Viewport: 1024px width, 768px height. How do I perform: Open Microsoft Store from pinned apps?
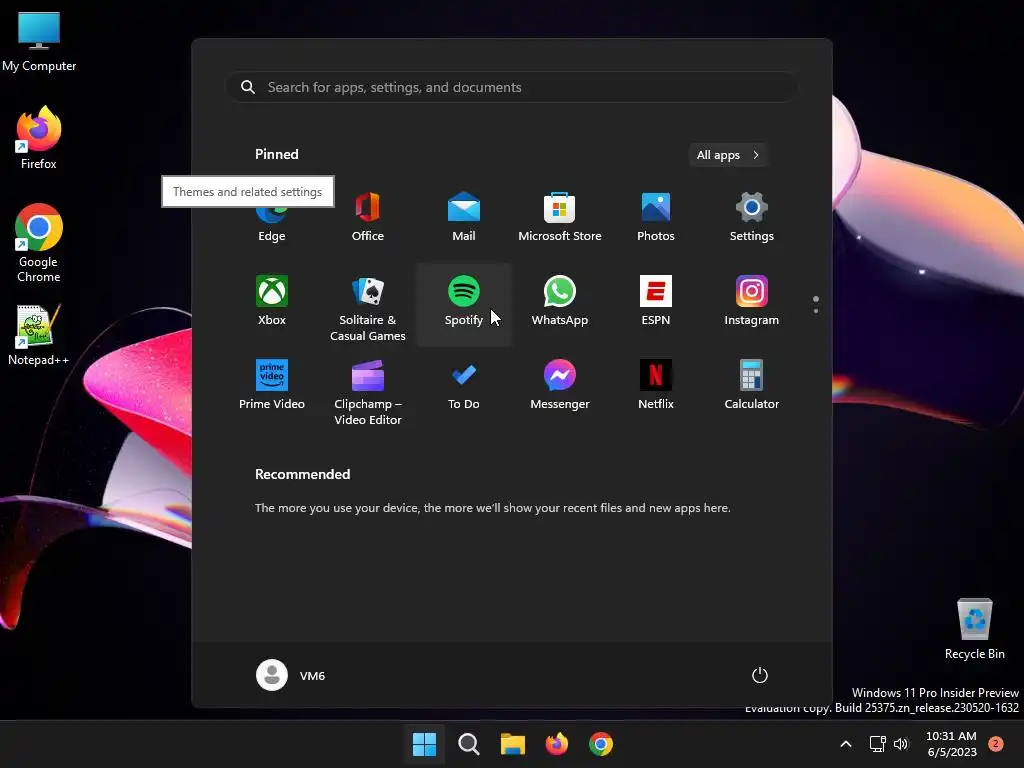pos(560,218)
